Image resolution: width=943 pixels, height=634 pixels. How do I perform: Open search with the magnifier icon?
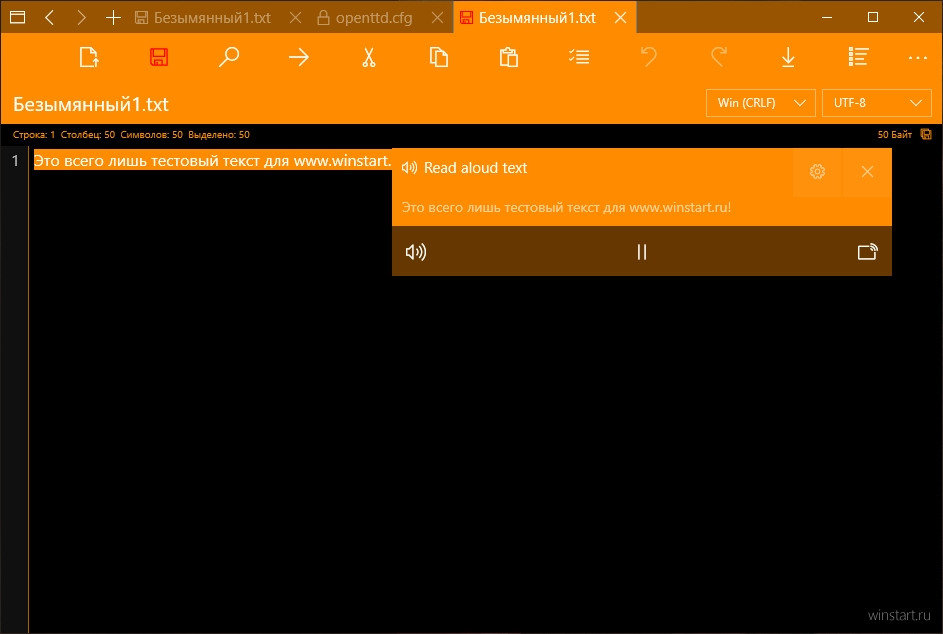pos(229,58)
